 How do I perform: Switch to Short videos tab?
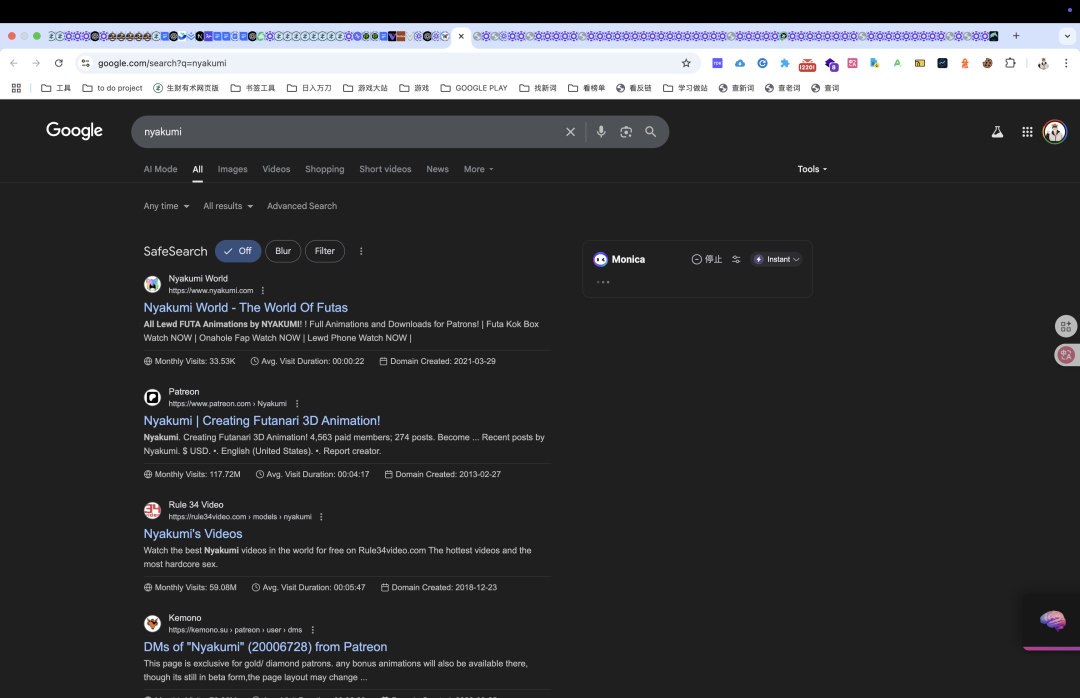tap(385, 169)
